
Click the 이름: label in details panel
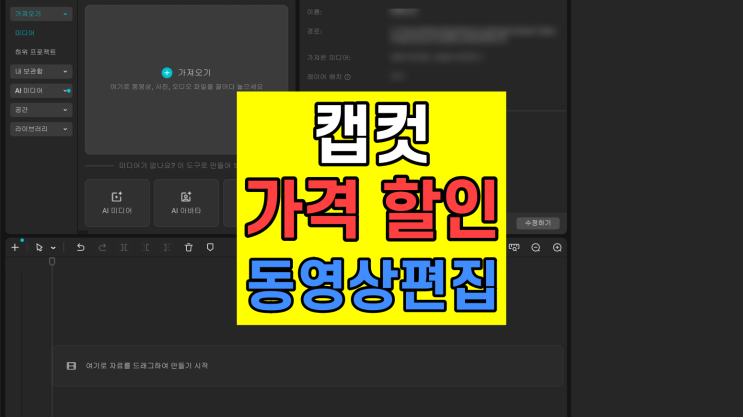coord(314,12)
